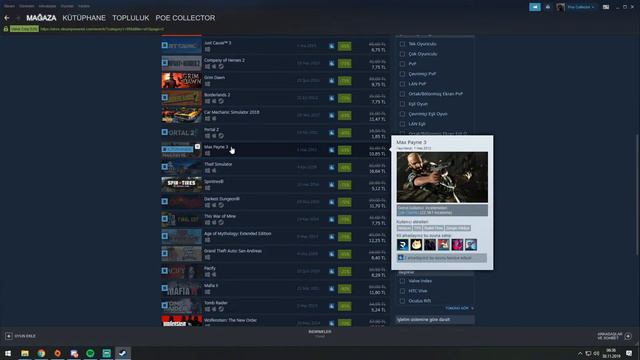Toggle the Çok Oyunculu checkbox
The width and height of the screenshot is (640, 360).
(402, 54)
